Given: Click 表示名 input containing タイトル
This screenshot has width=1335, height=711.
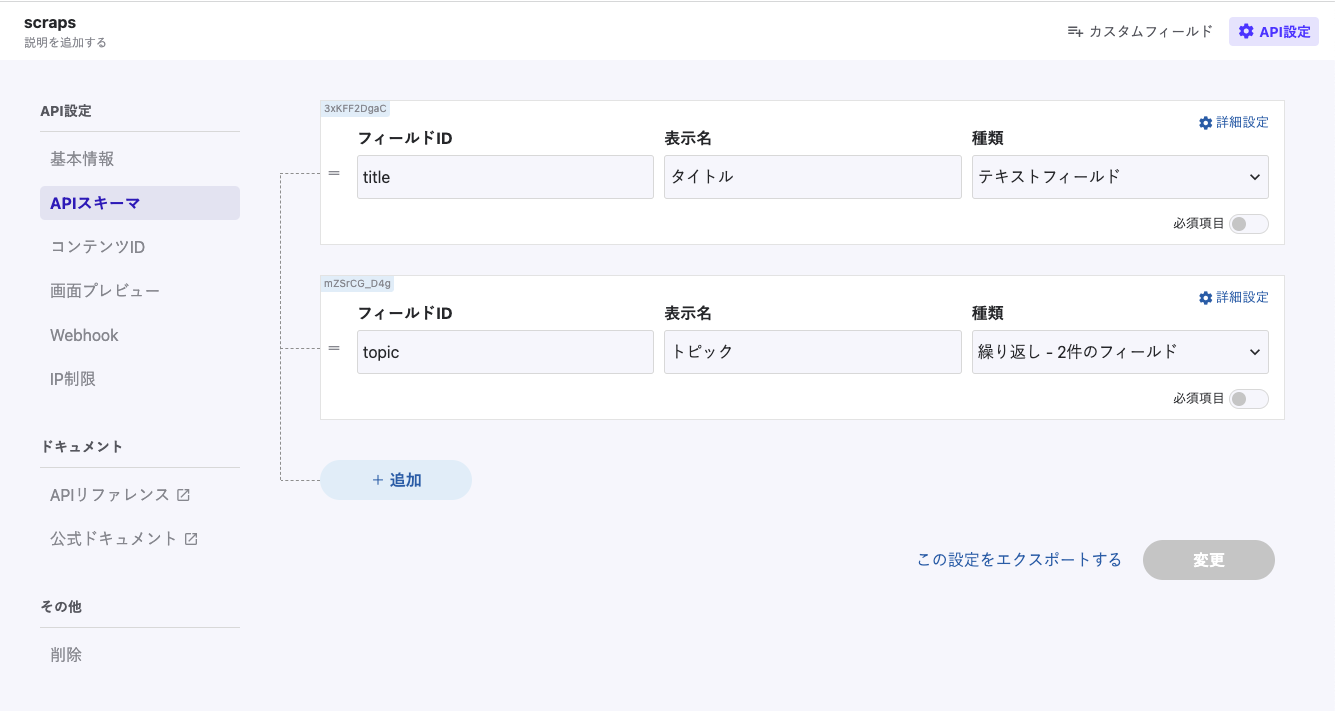Looking at the screenshot, I should point(812,177).
